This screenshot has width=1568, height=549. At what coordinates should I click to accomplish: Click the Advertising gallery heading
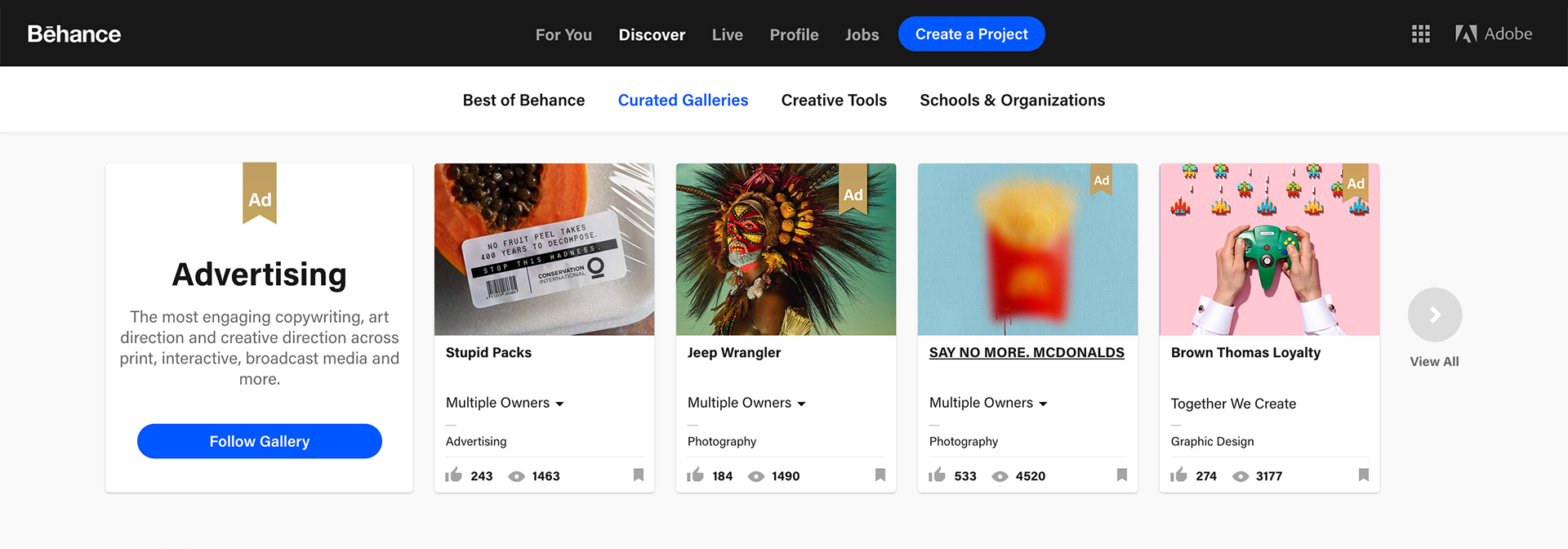click(x=260, y=274)
